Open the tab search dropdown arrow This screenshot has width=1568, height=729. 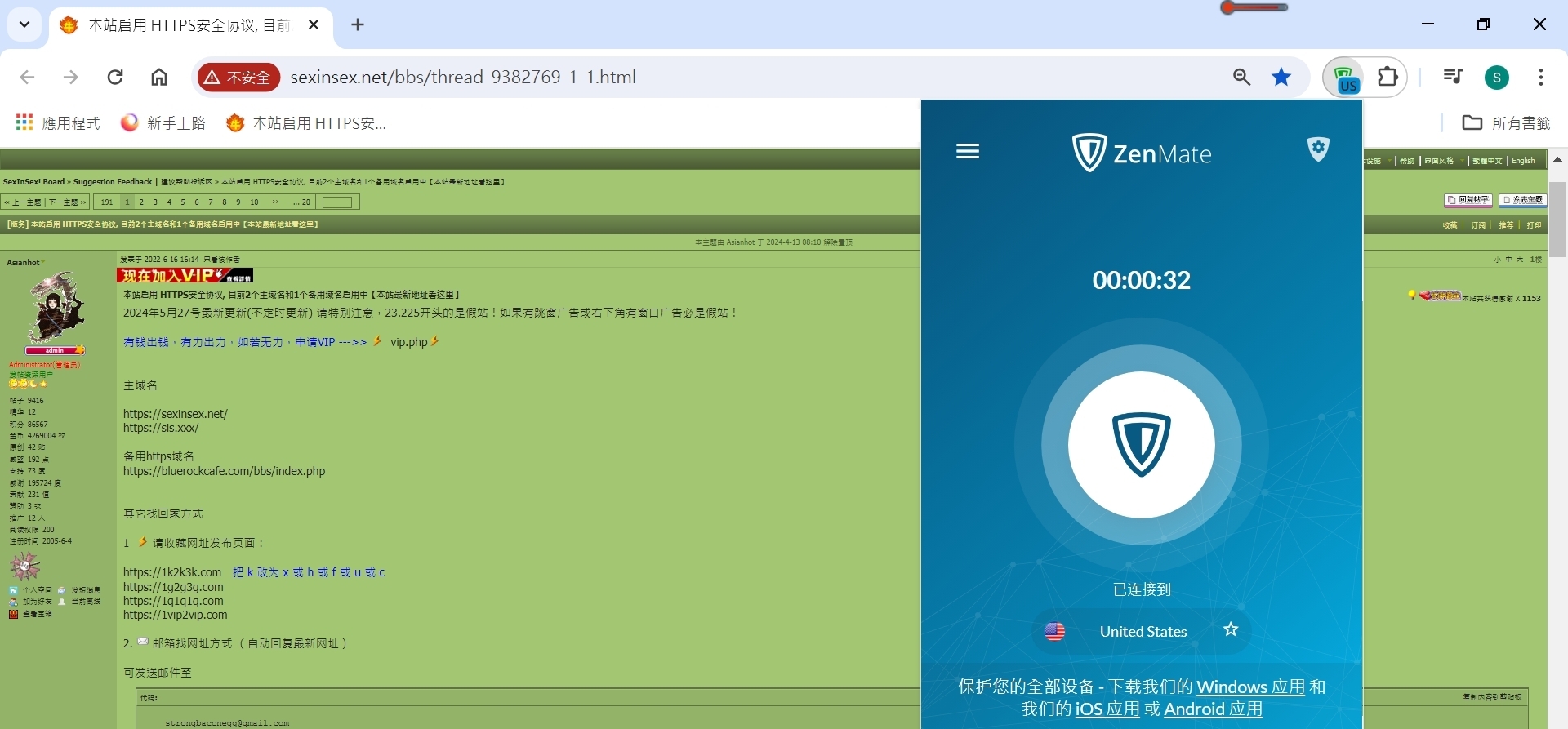(x=24, y=24)
